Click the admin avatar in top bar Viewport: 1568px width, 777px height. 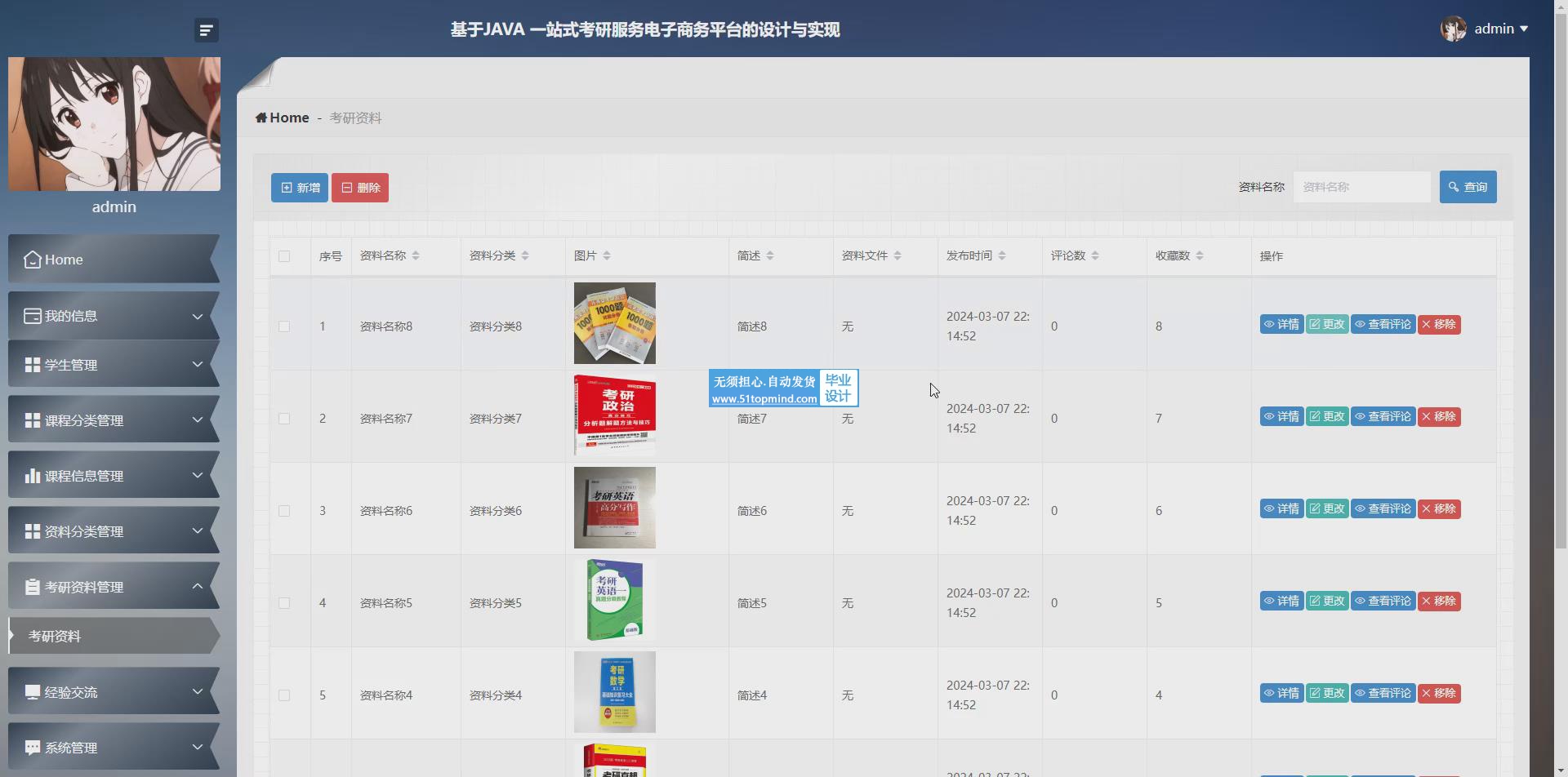pos(1453,29)
